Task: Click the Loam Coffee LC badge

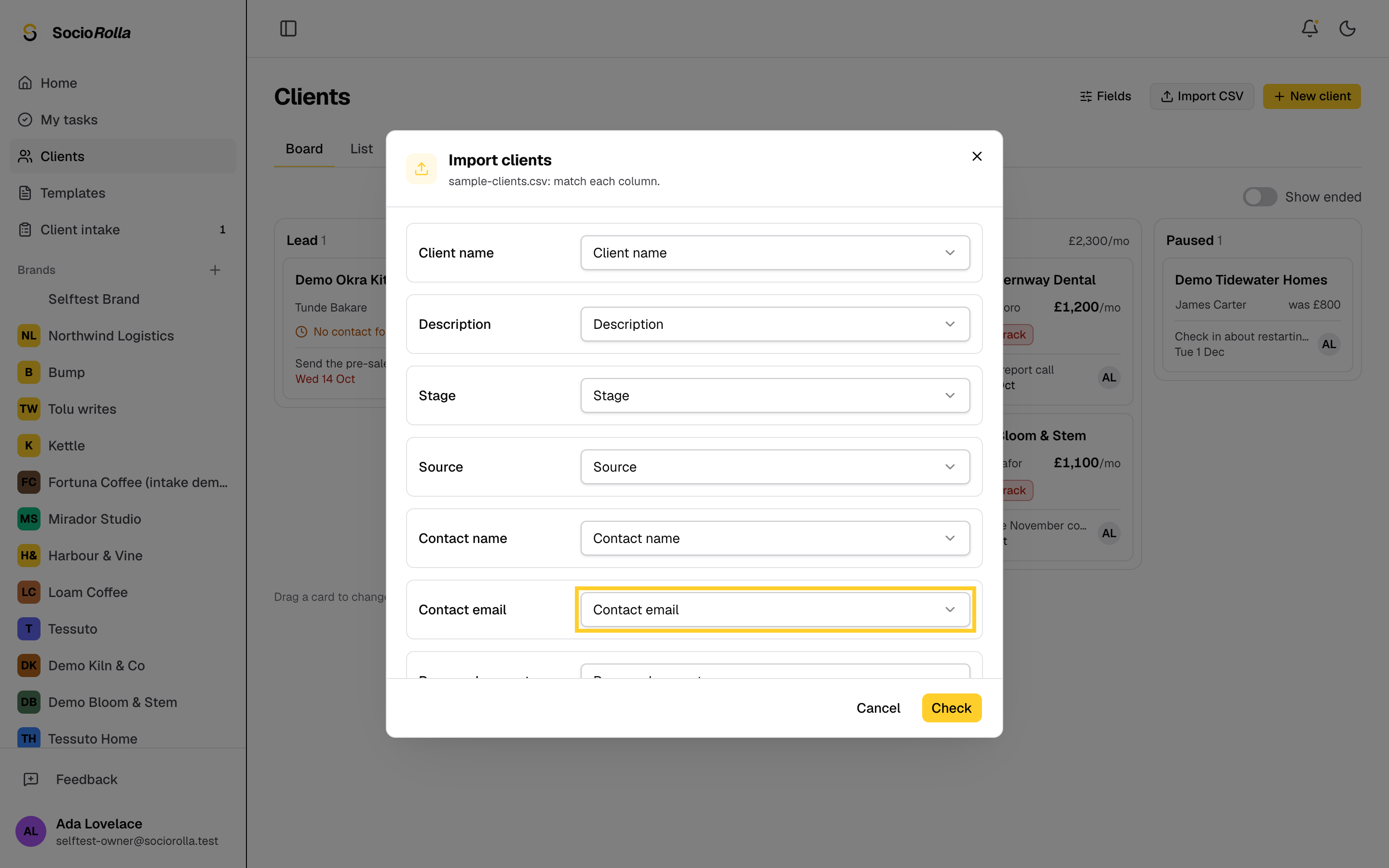Action: (29, 592)
